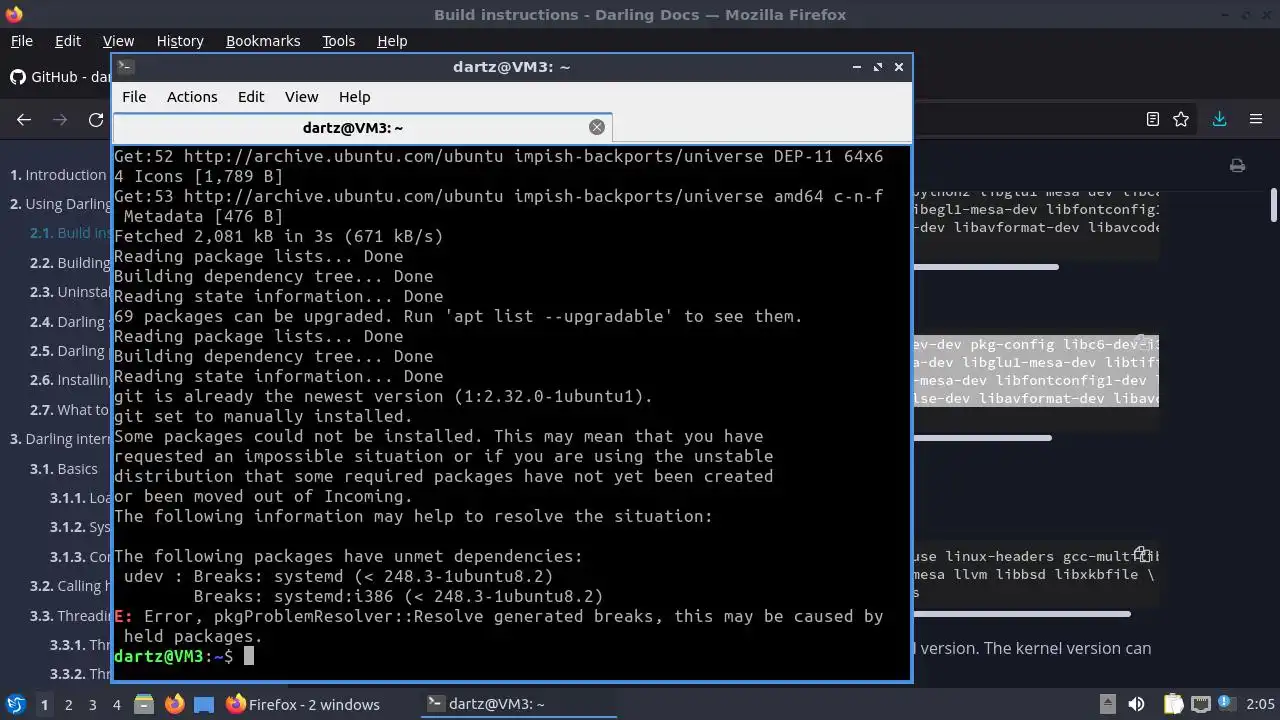Open the terminal Edit menu
The width and height of the screenshot is (1280, 720).
pyautogui.click(x=251, y=97)
